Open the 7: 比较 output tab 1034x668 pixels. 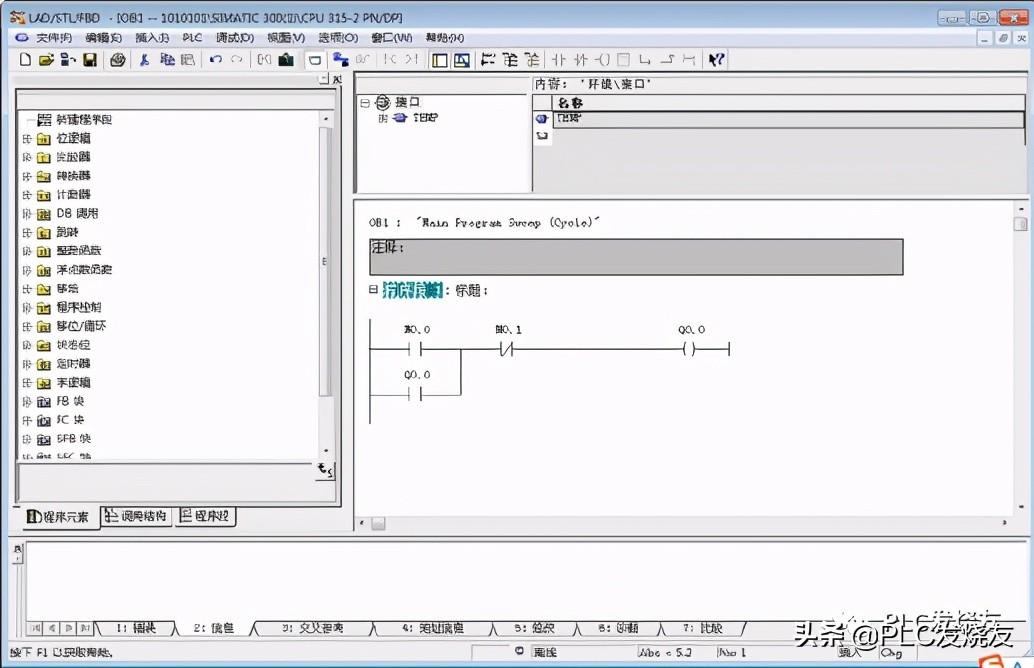click(x=702, y=628)
